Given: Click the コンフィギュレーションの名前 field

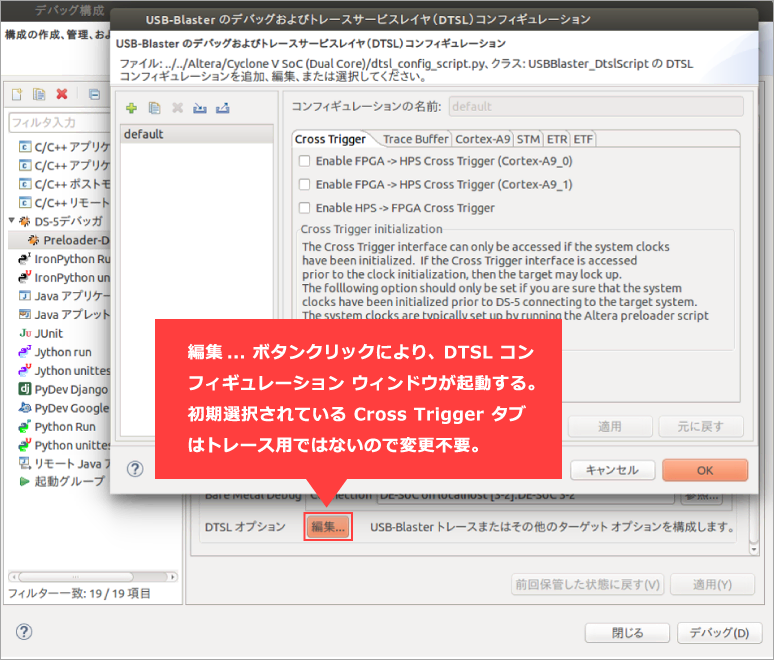Looking at the screenshot, I should 596,107.
